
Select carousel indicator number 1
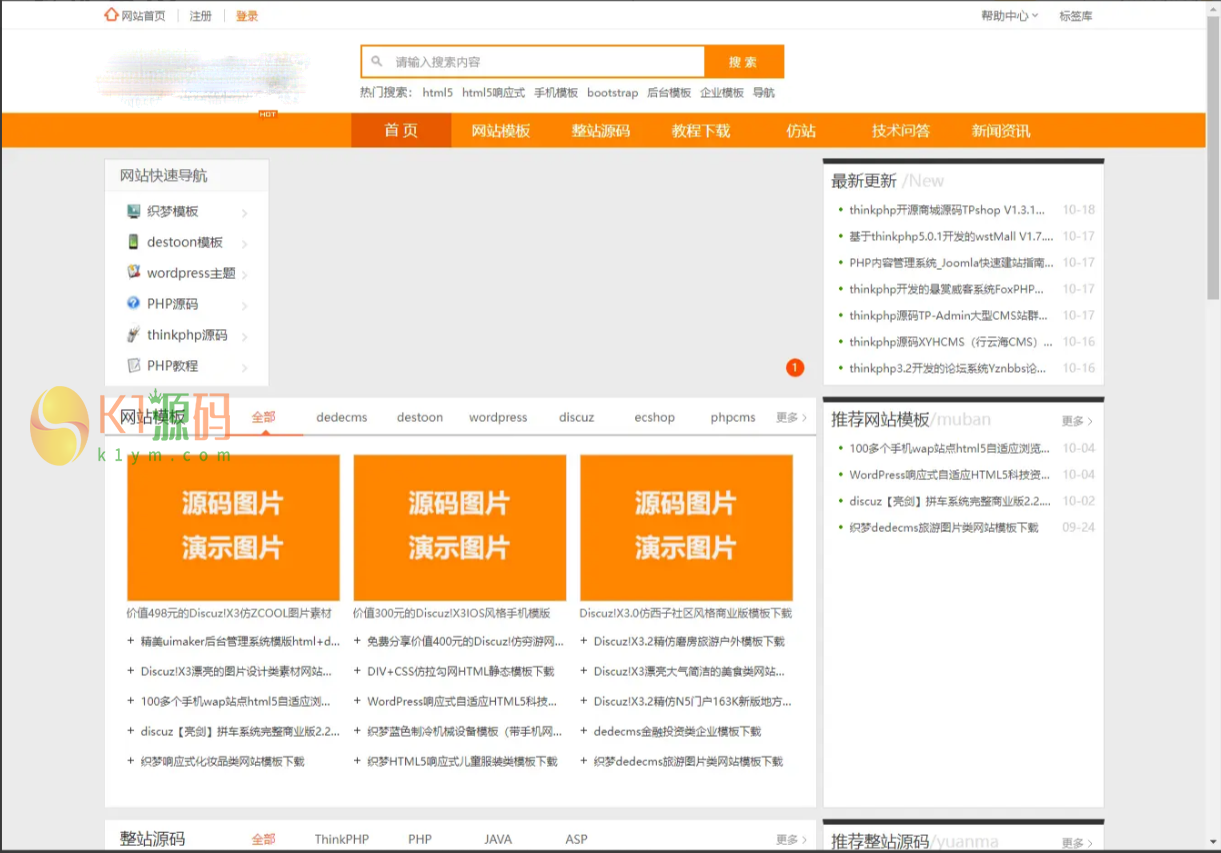tap(795, 368)
